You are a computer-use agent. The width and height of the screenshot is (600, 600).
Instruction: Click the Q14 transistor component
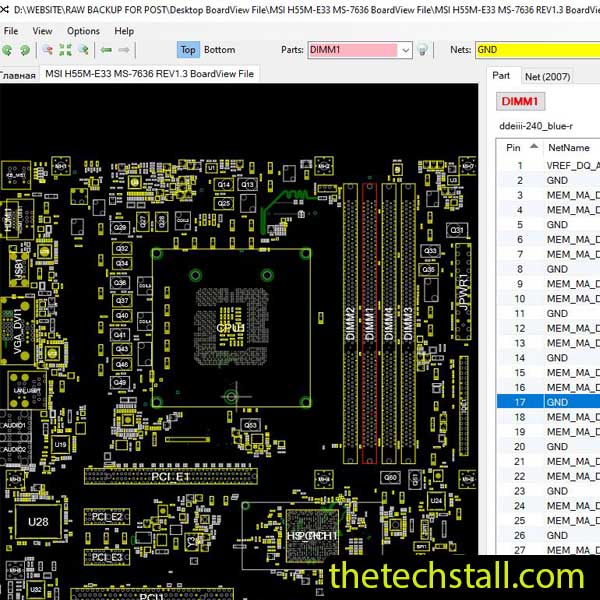tap(223, 185)
